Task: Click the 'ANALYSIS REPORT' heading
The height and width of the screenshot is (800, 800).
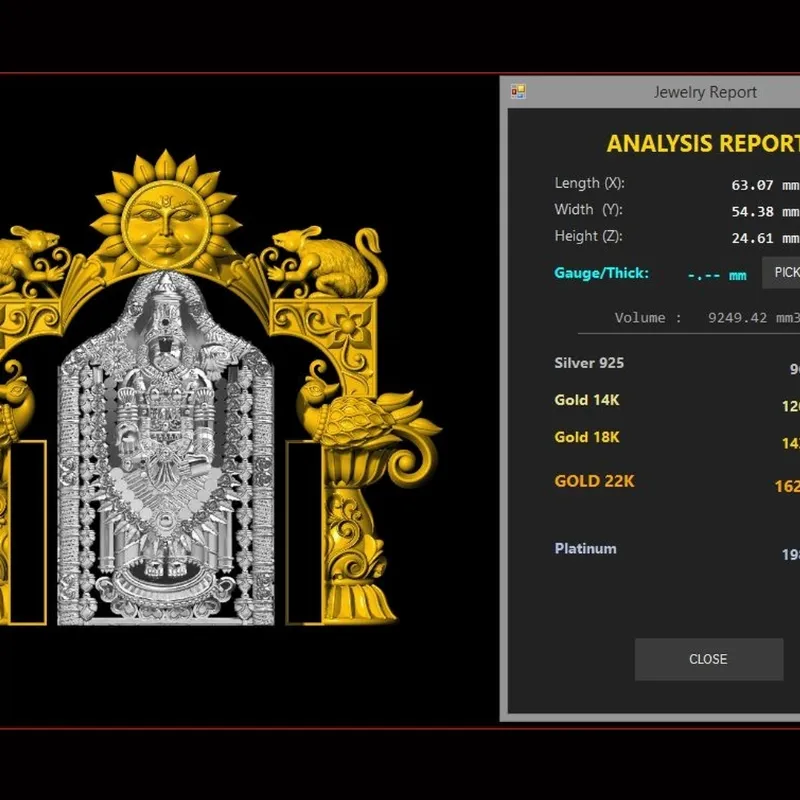Action: 703,143
